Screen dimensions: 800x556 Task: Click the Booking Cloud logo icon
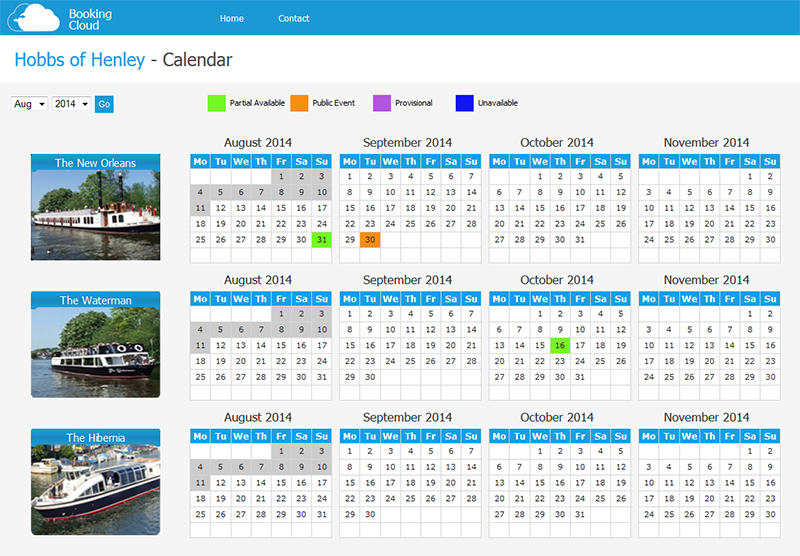(x=39, y=18)
